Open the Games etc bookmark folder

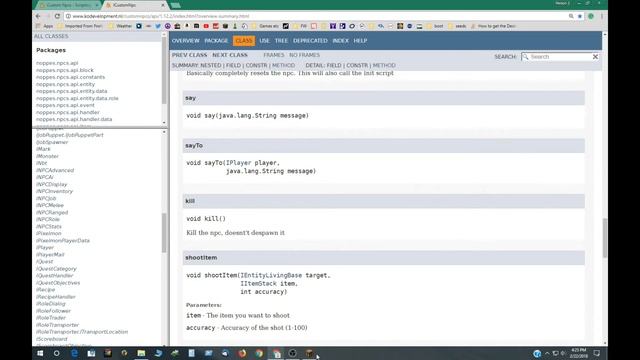(x=265, y=26)
